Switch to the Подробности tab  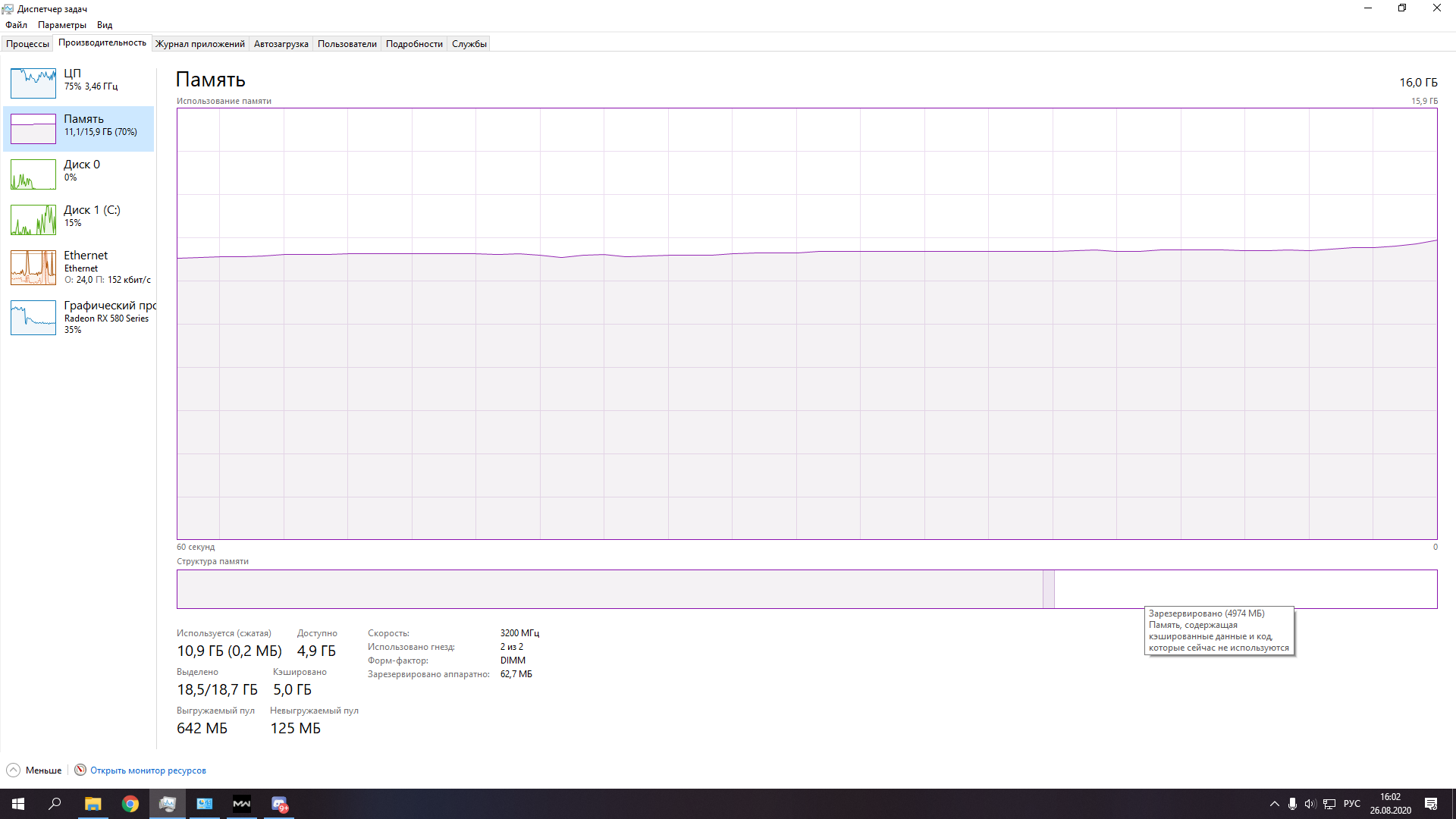tap(414, 44)
